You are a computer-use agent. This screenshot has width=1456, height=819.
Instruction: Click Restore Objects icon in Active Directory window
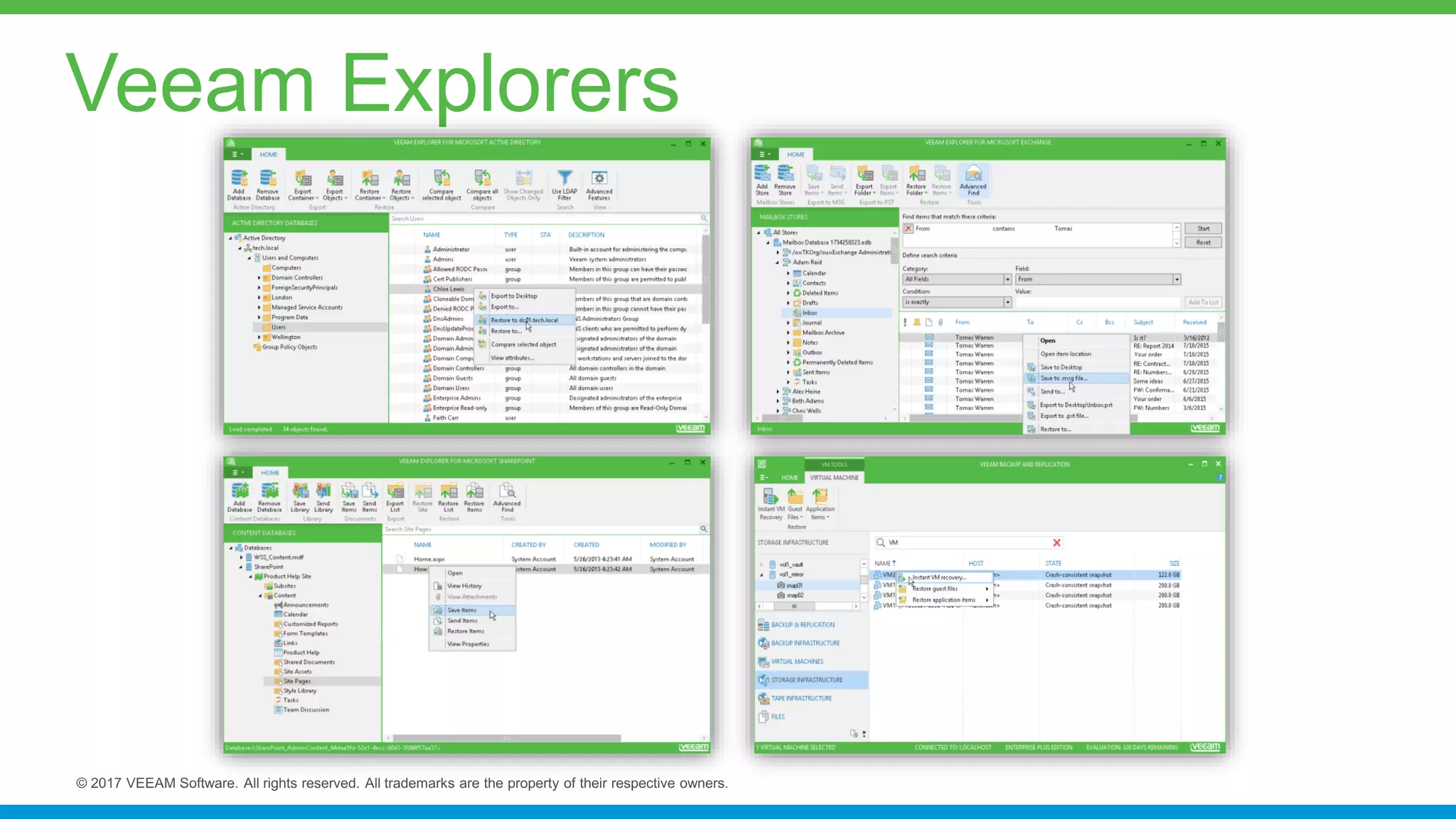click(x=402, y=185)
